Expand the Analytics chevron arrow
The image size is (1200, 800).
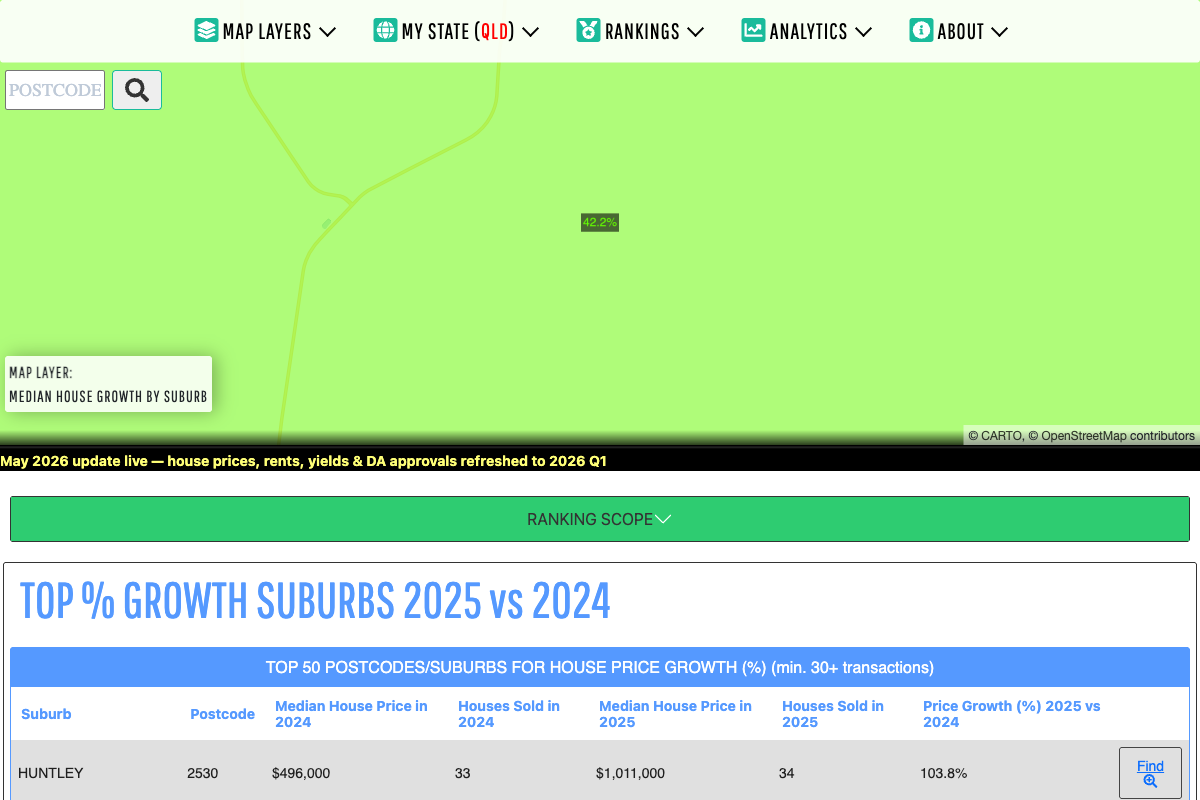click(863, 32)
